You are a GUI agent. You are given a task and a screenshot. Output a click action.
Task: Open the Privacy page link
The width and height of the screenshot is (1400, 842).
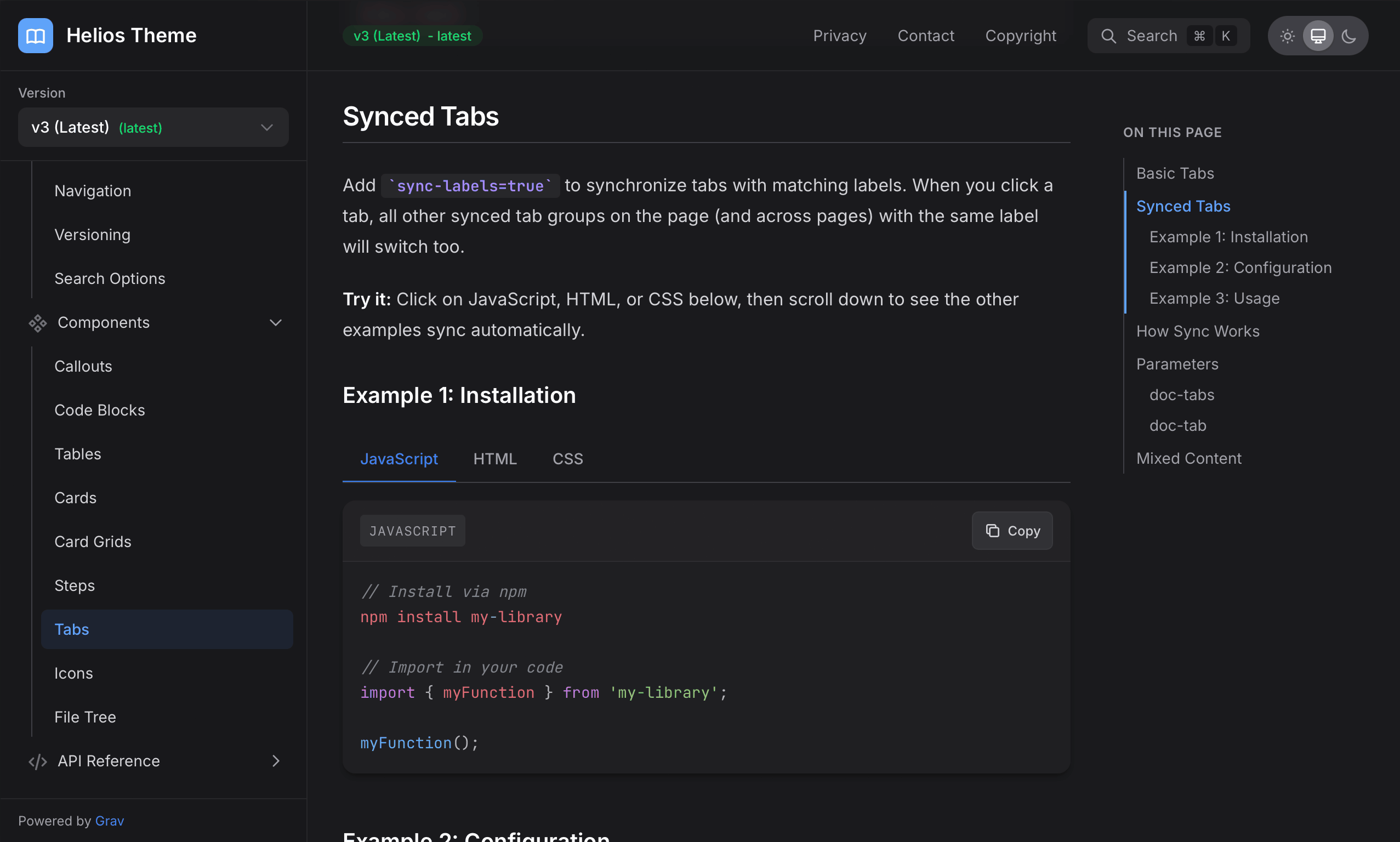(840, 36)
